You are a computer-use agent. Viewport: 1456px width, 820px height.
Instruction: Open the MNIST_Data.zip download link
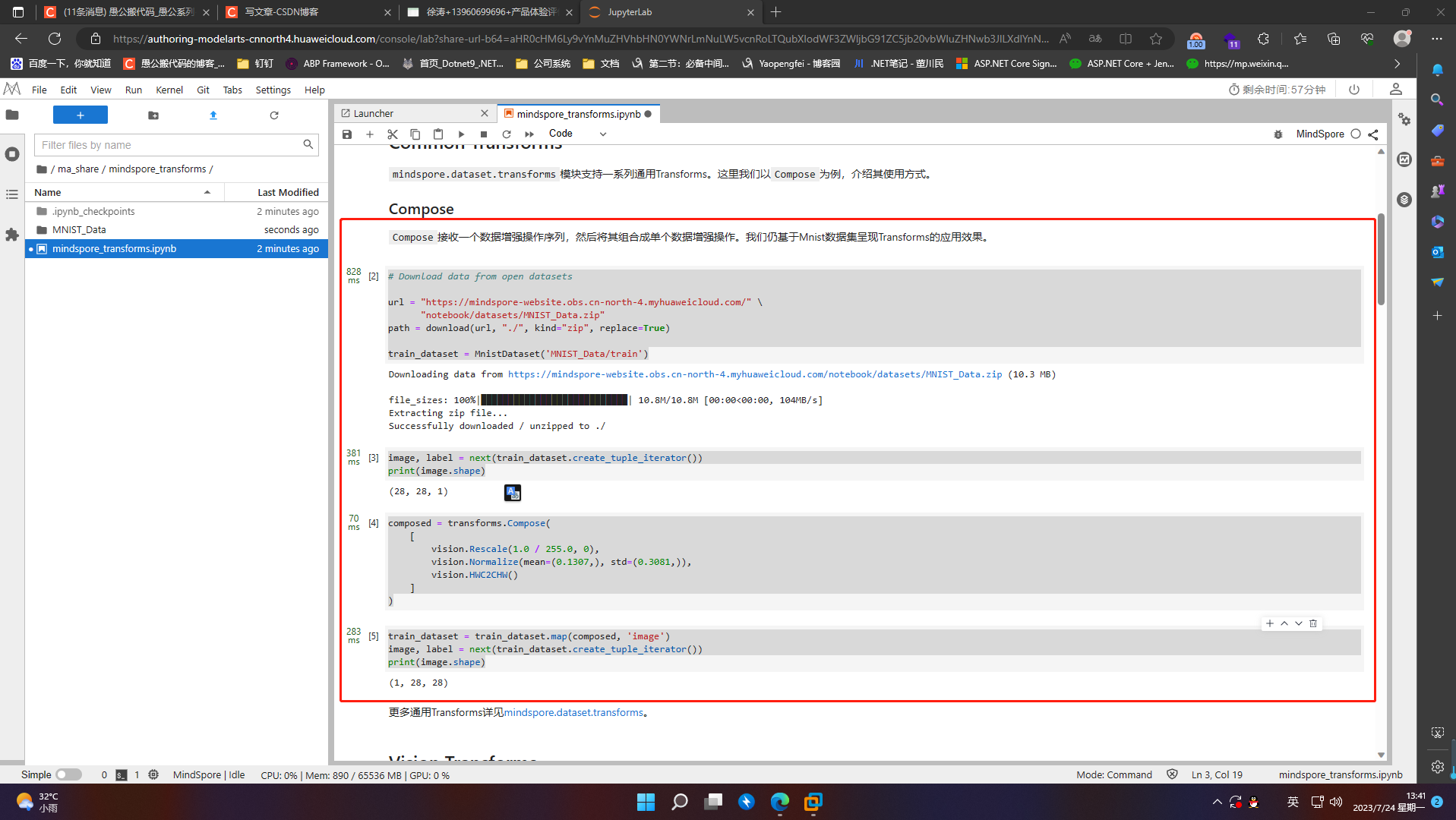pos(755,374)
